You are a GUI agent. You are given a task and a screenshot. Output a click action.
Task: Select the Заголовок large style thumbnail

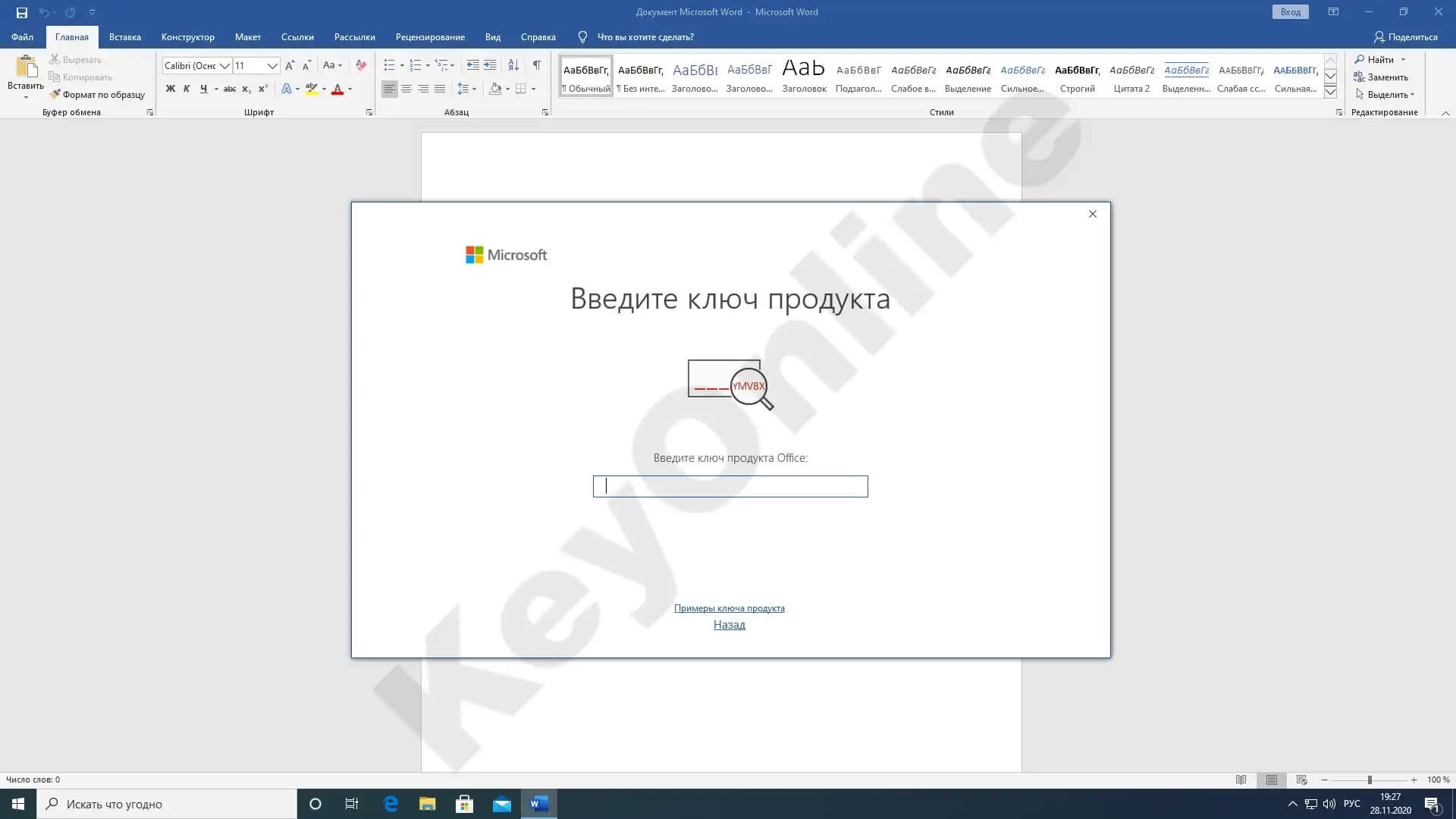click(x=804, y=76)
